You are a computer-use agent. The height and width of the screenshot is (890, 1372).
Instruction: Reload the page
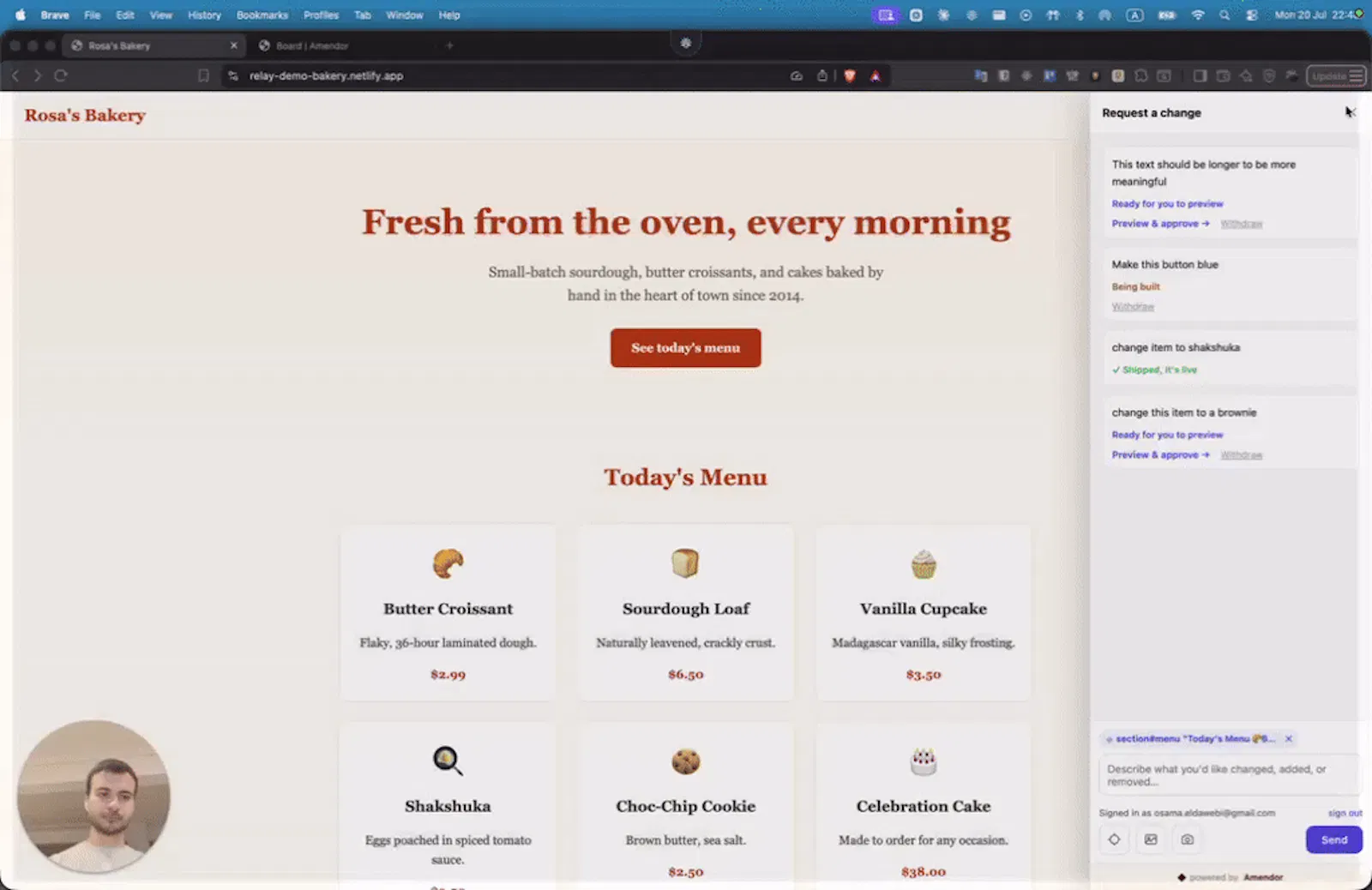point(61,75)
